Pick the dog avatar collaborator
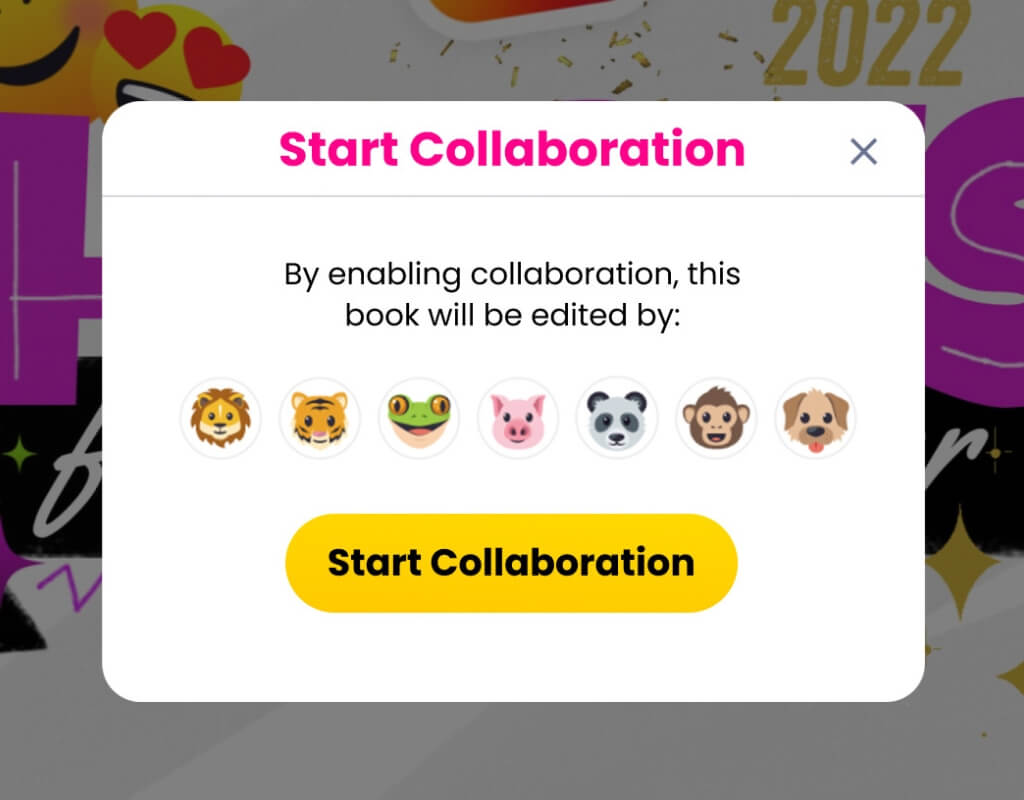Image resolution: width=1024 pixels, height=800 pixels. [816, 418]
